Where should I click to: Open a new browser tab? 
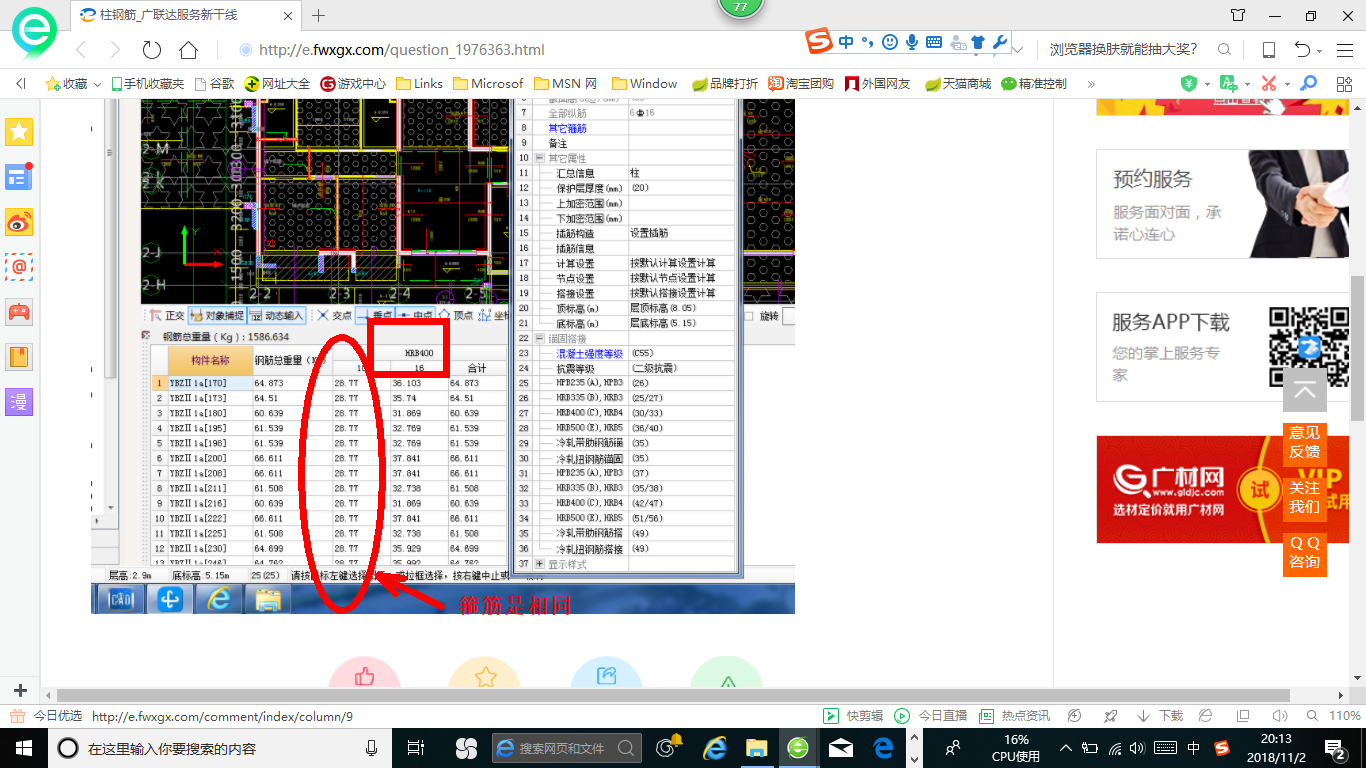tap(319, 15)
